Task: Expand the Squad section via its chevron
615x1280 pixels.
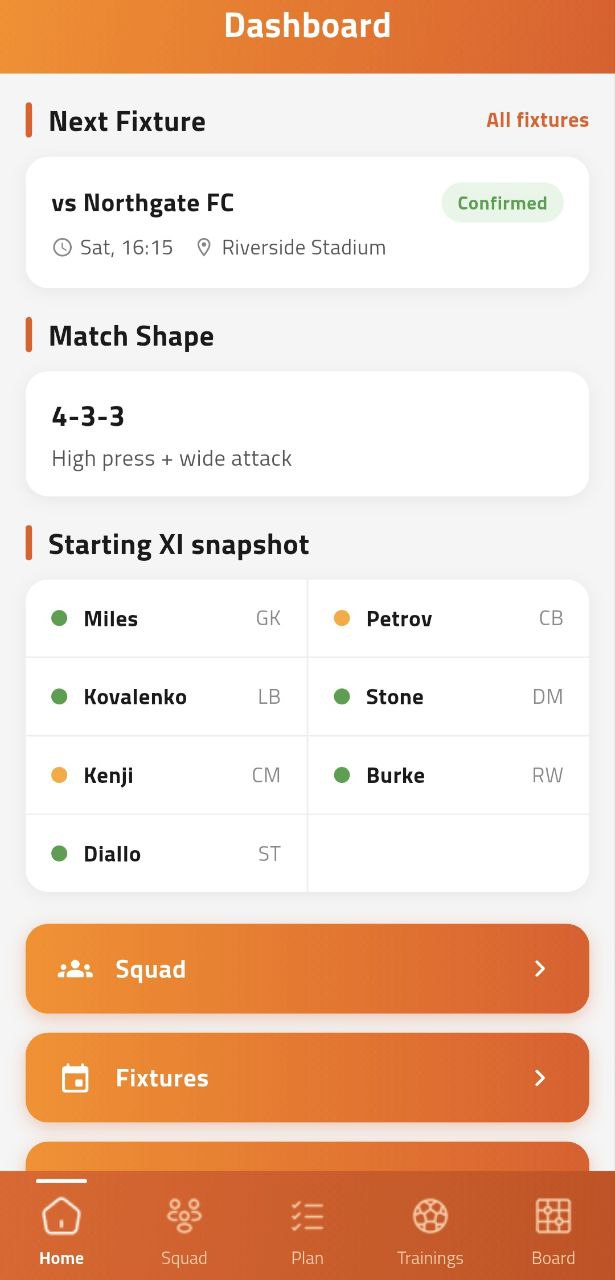Action: 539,968
